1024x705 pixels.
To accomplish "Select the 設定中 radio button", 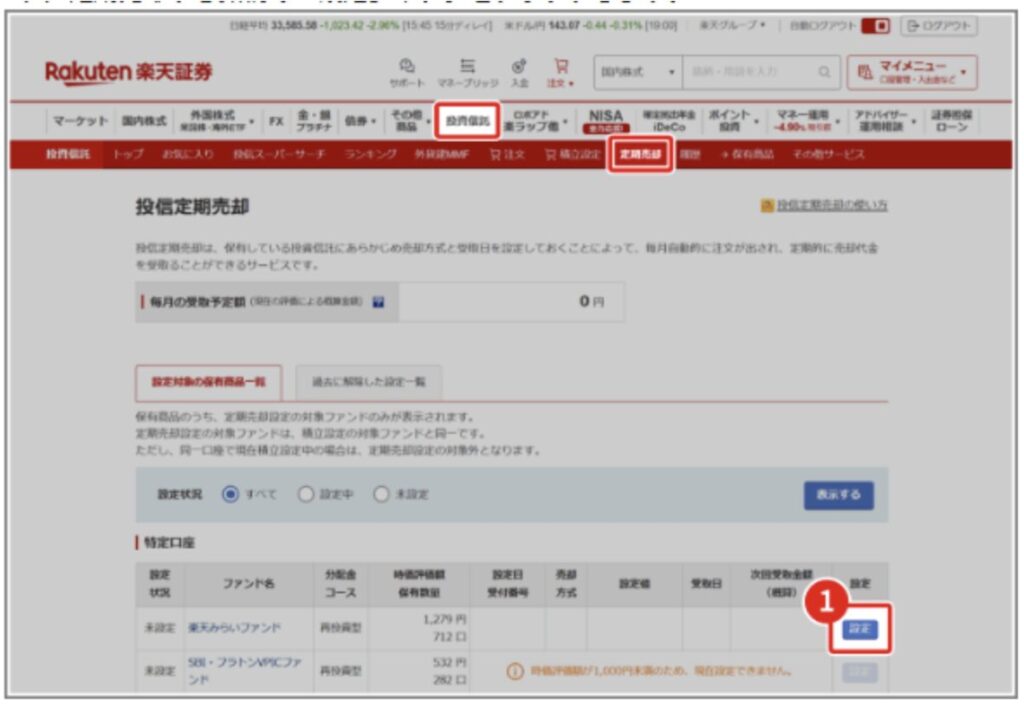I will click(306, 494).
